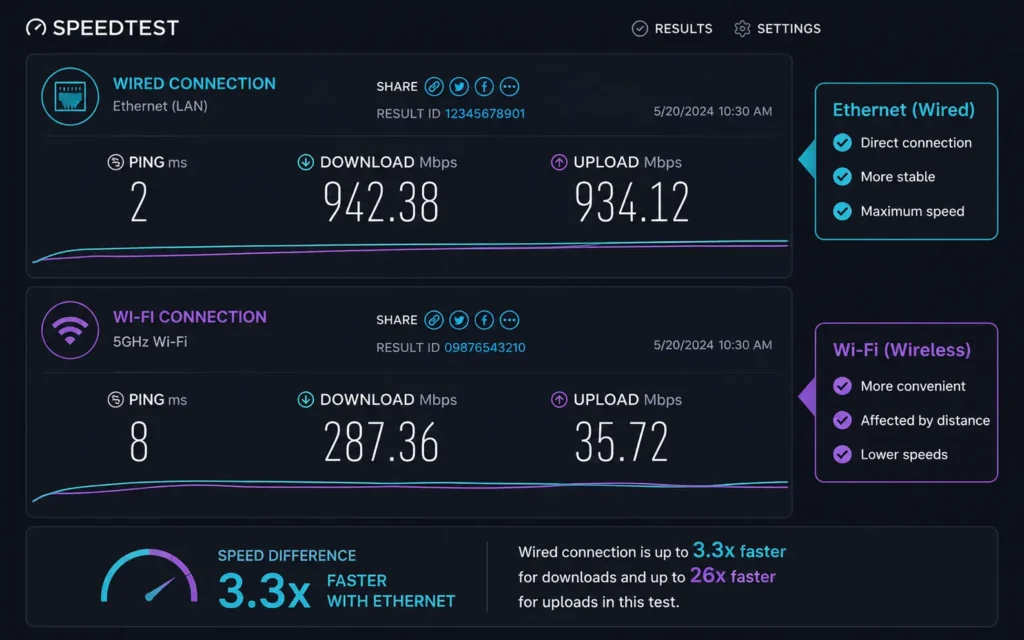Click the Settings gear icon
Screen dimensions: 1024x640
(x=742, y=29)
